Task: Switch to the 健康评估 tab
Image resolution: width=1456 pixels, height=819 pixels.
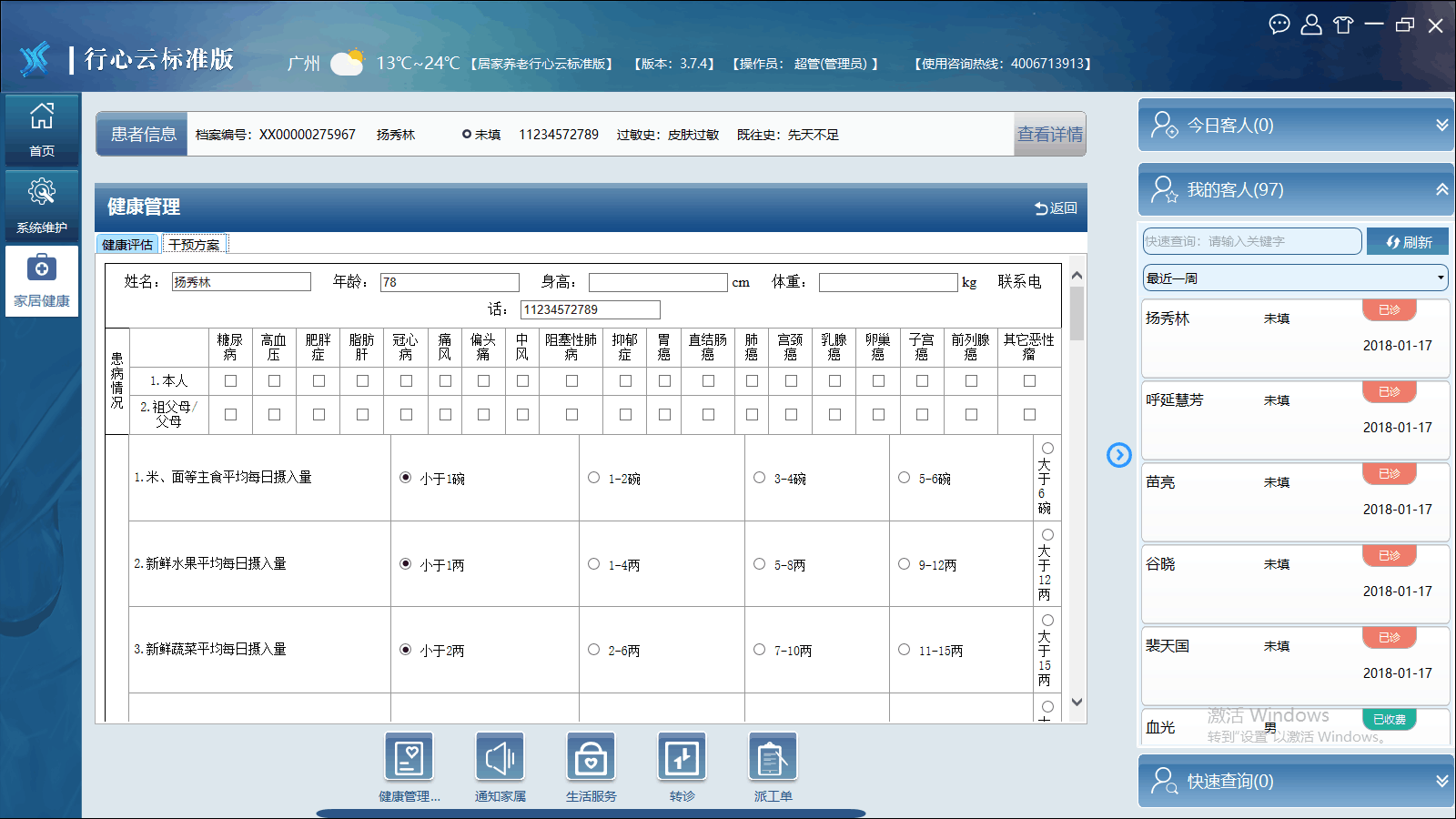Action: [127, 245]
